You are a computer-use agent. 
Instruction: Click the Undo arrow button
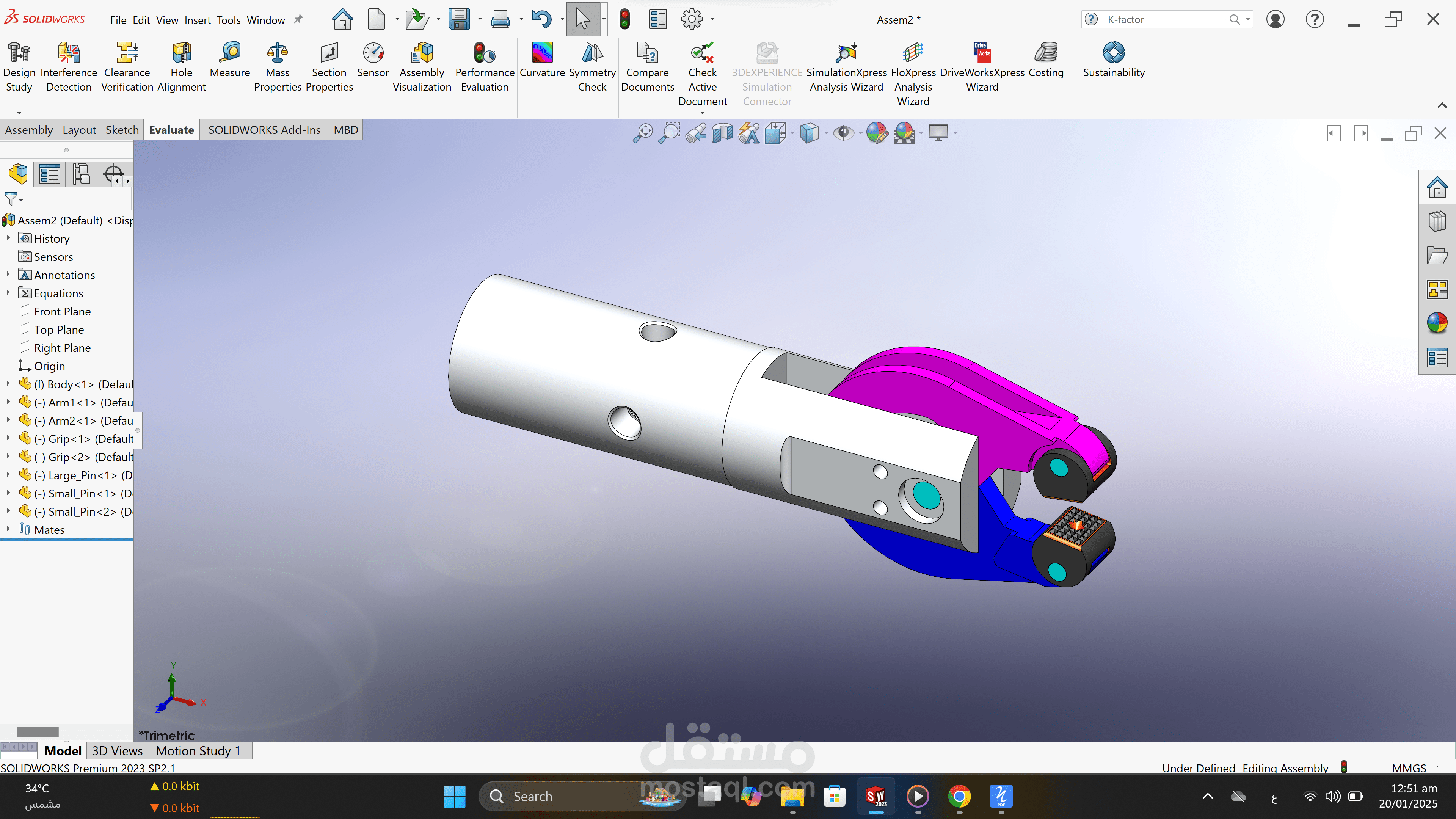541,19
